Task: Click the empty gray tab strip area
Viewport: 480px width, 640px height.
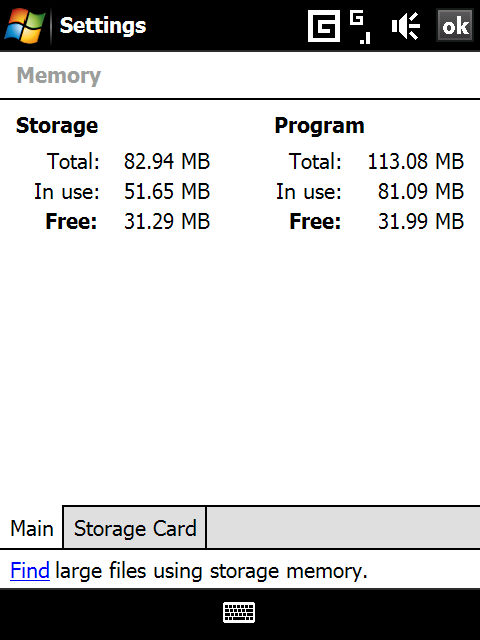Action: coord(343,528)
